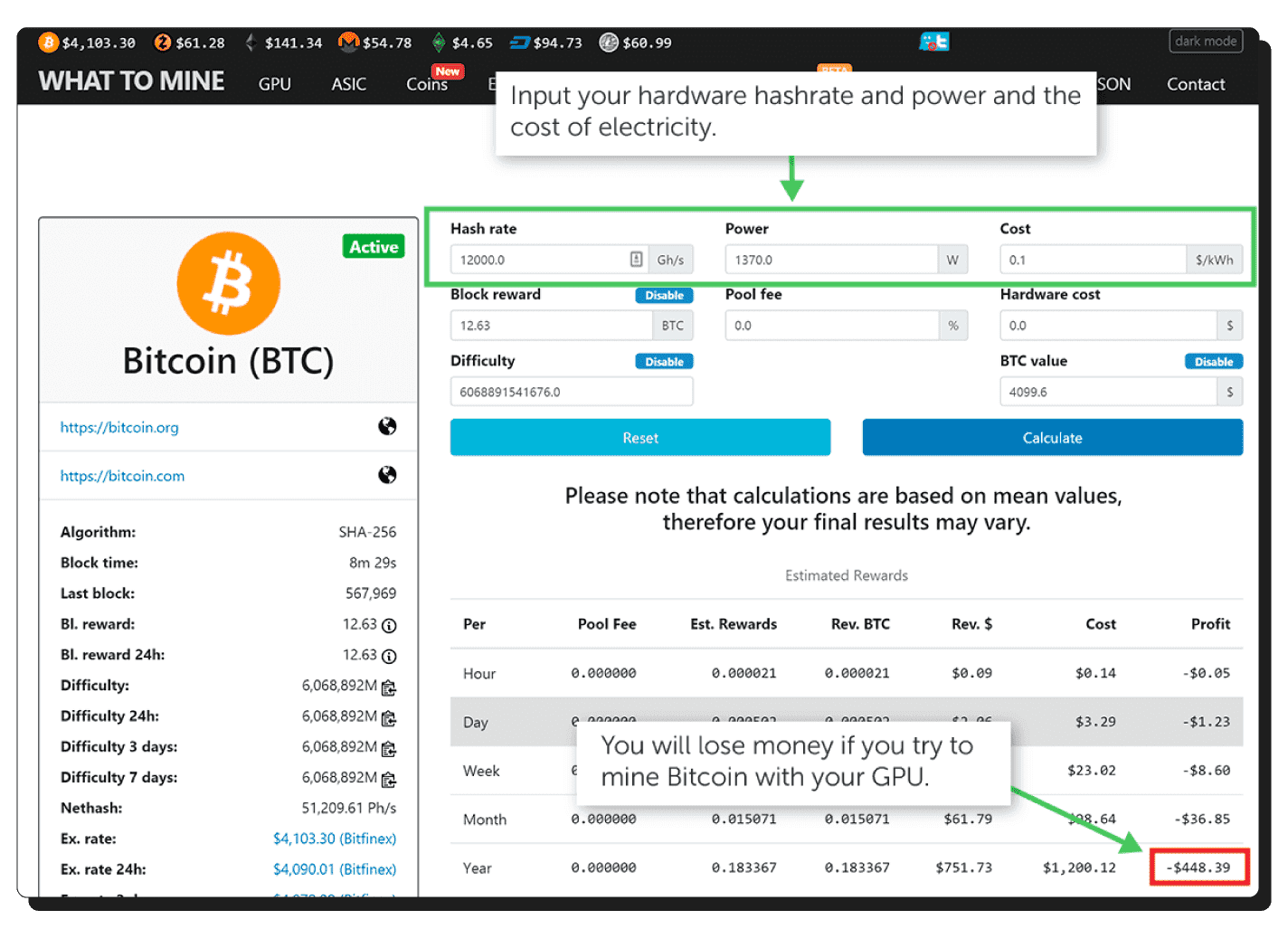Click the Month row revenue $61.79
The height and width of the screenshot is (929, 1288).
(968, 819)
